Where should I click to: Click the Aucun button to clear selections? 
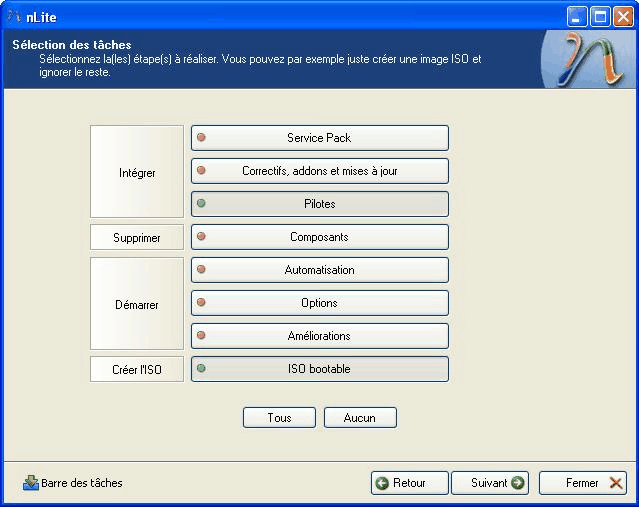click(x=360, y=417)
